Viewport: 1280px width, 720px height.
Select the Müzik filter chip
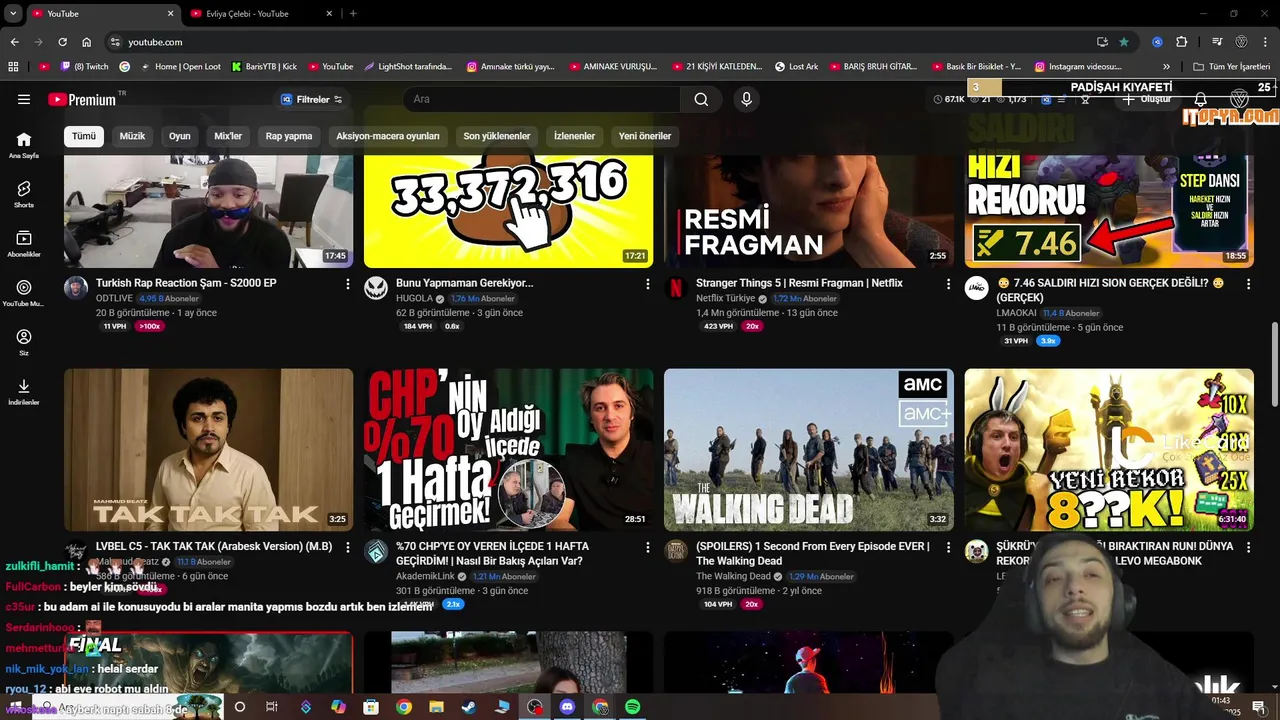click(x=132, y=136)
